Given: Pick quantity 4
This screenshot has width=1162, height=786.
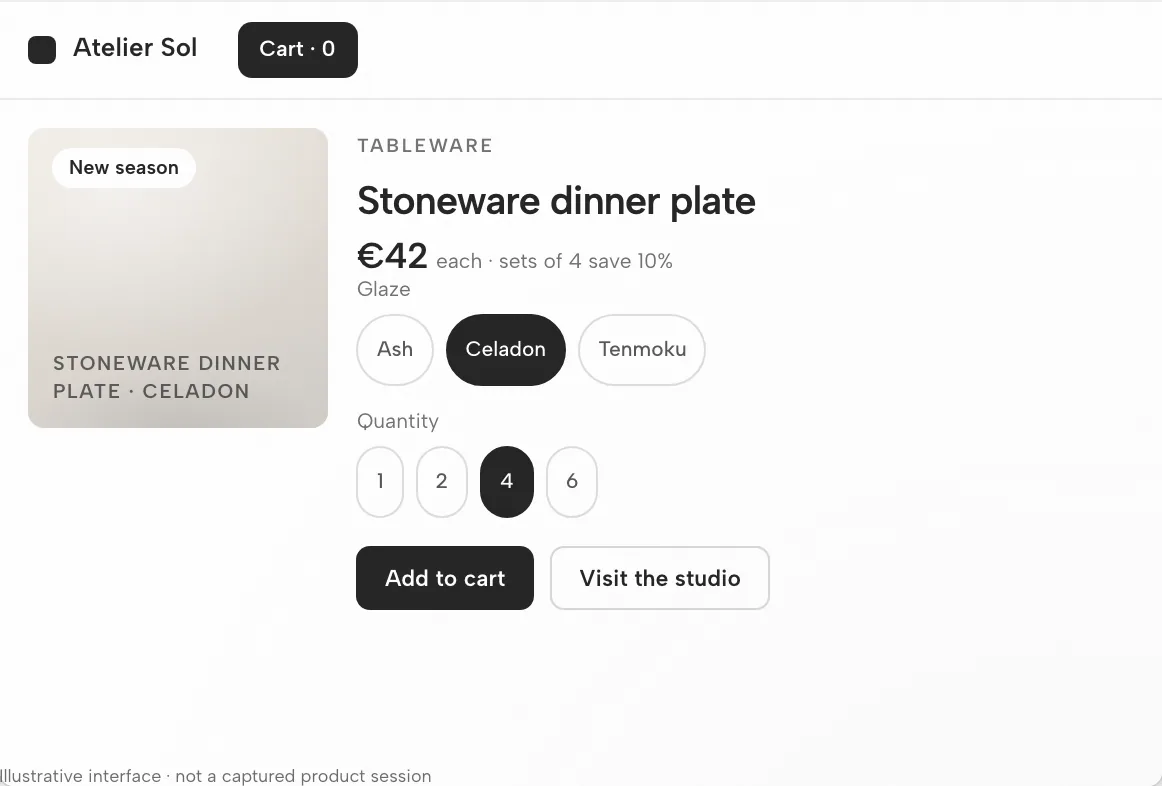Looking at the screenshot, I should pyautogui.click(x=507, y=482).
